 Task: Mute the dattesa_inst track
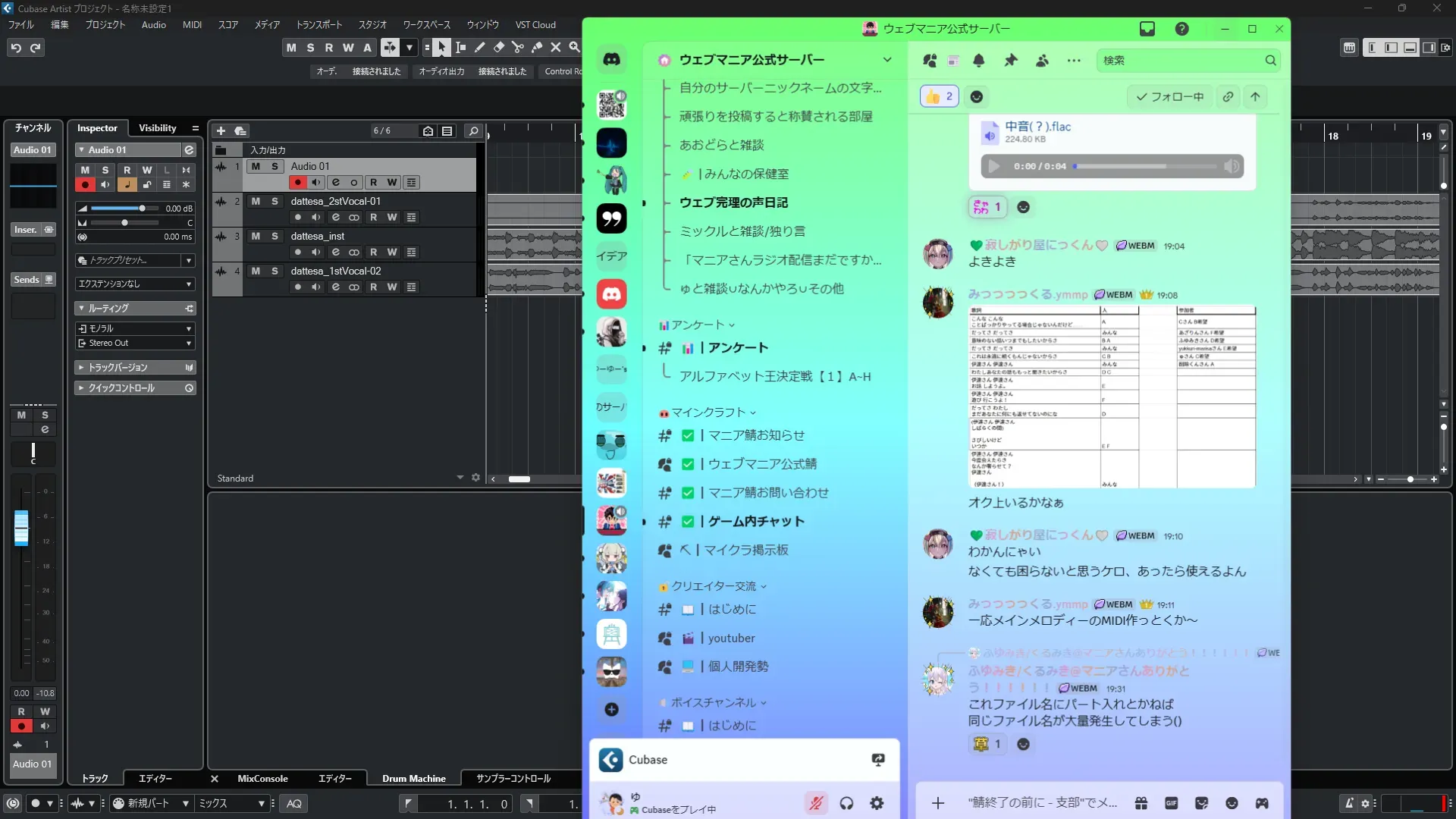click(256, 236)
